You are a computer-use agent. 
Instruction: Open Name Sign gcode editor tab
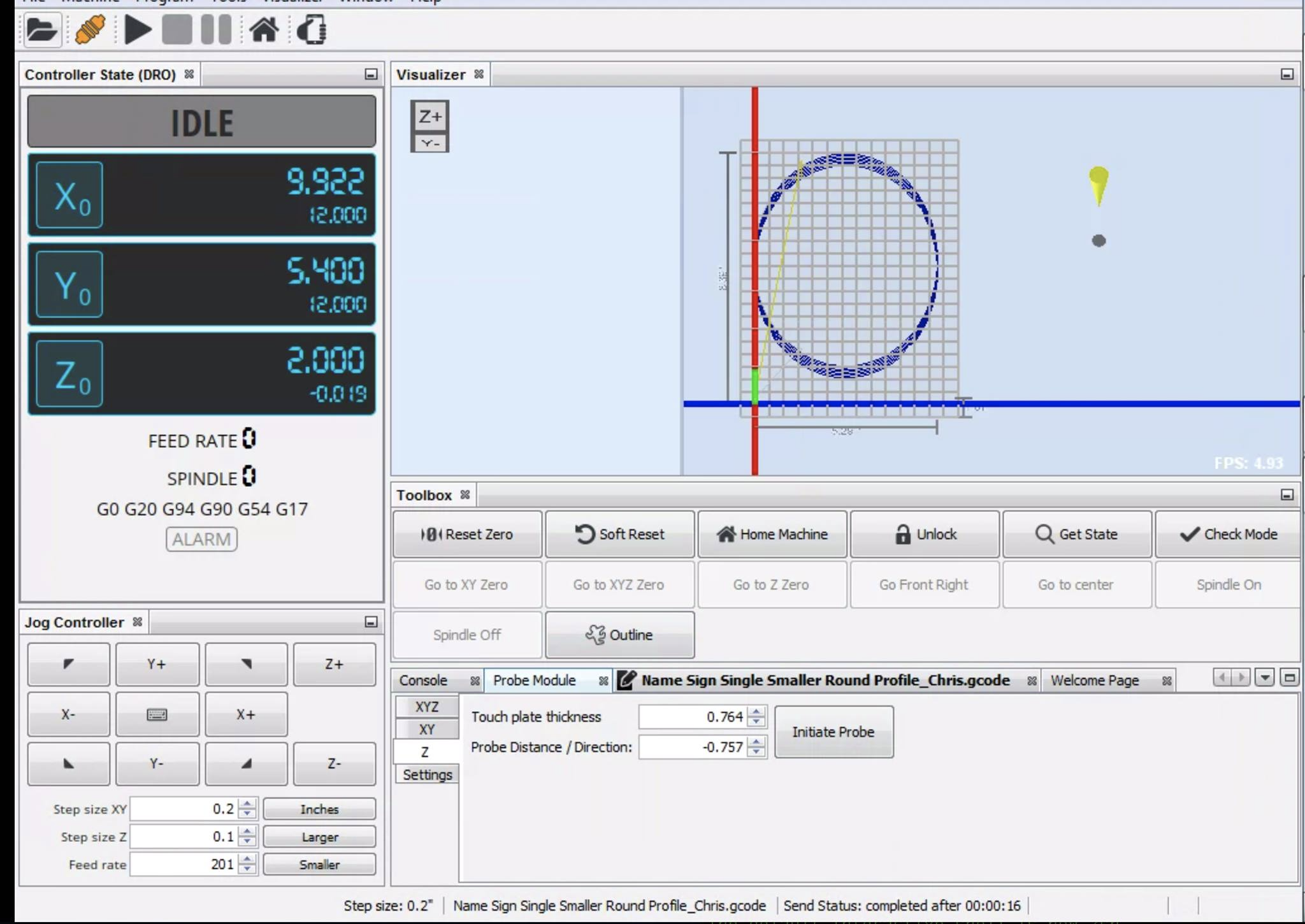[825, 681]
